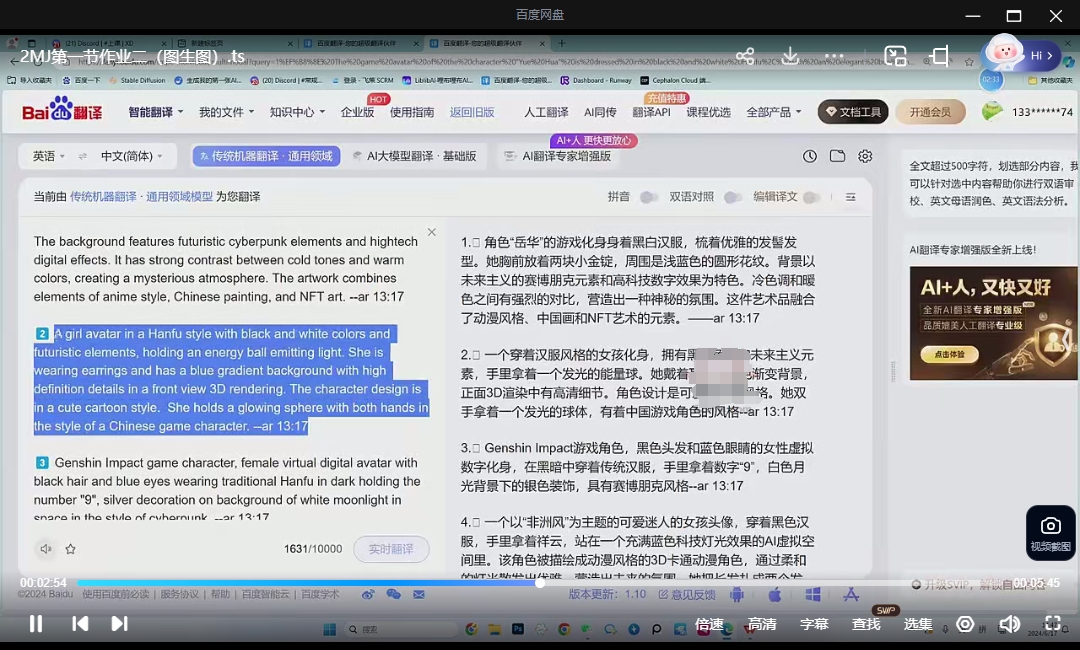Screen dimensions: 1080x650
Task: Open the favorites folder icon
Action: point(838,156)
